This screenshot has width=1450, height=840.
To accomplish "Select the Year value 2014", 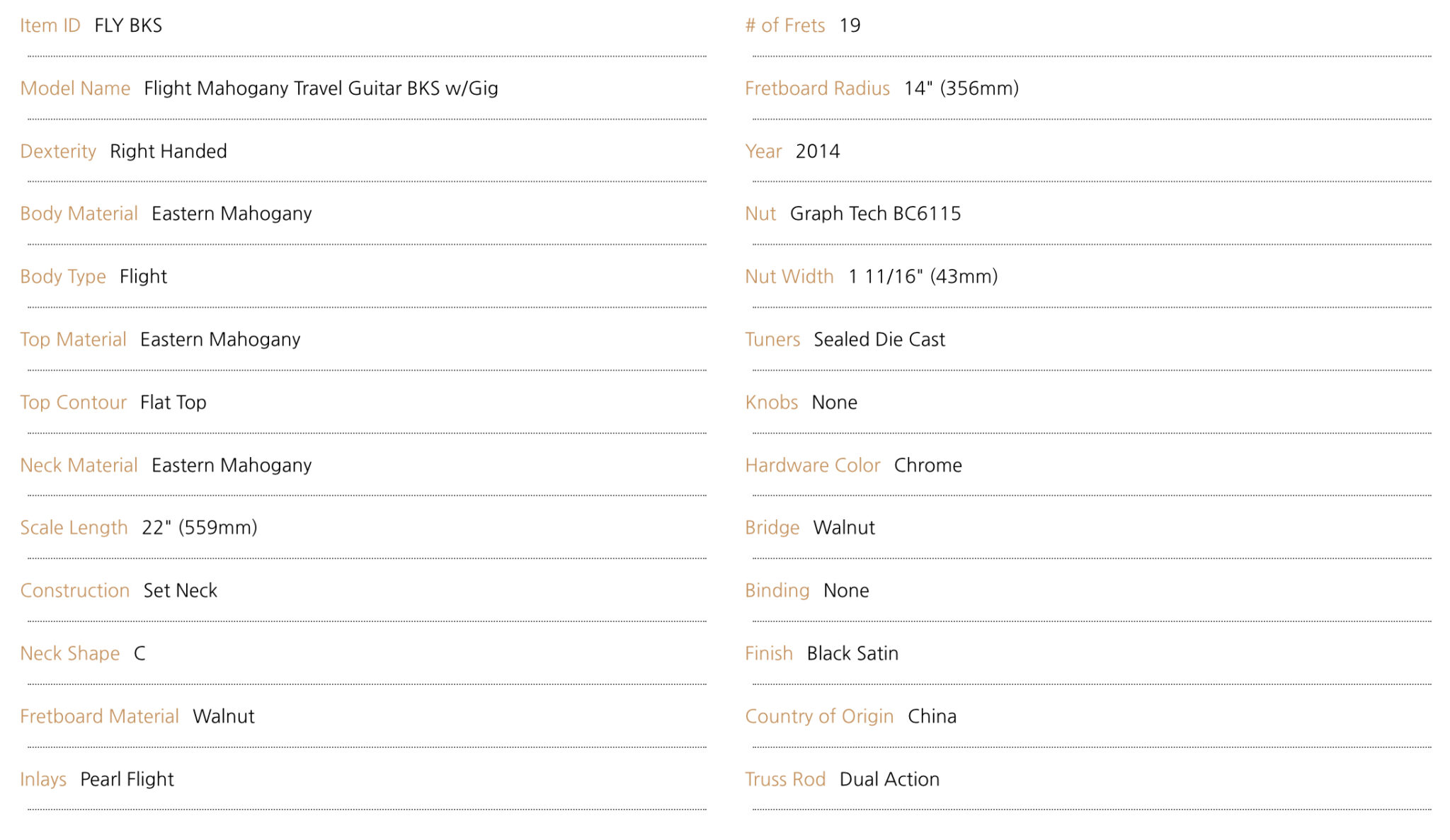I will coord(818,151).
